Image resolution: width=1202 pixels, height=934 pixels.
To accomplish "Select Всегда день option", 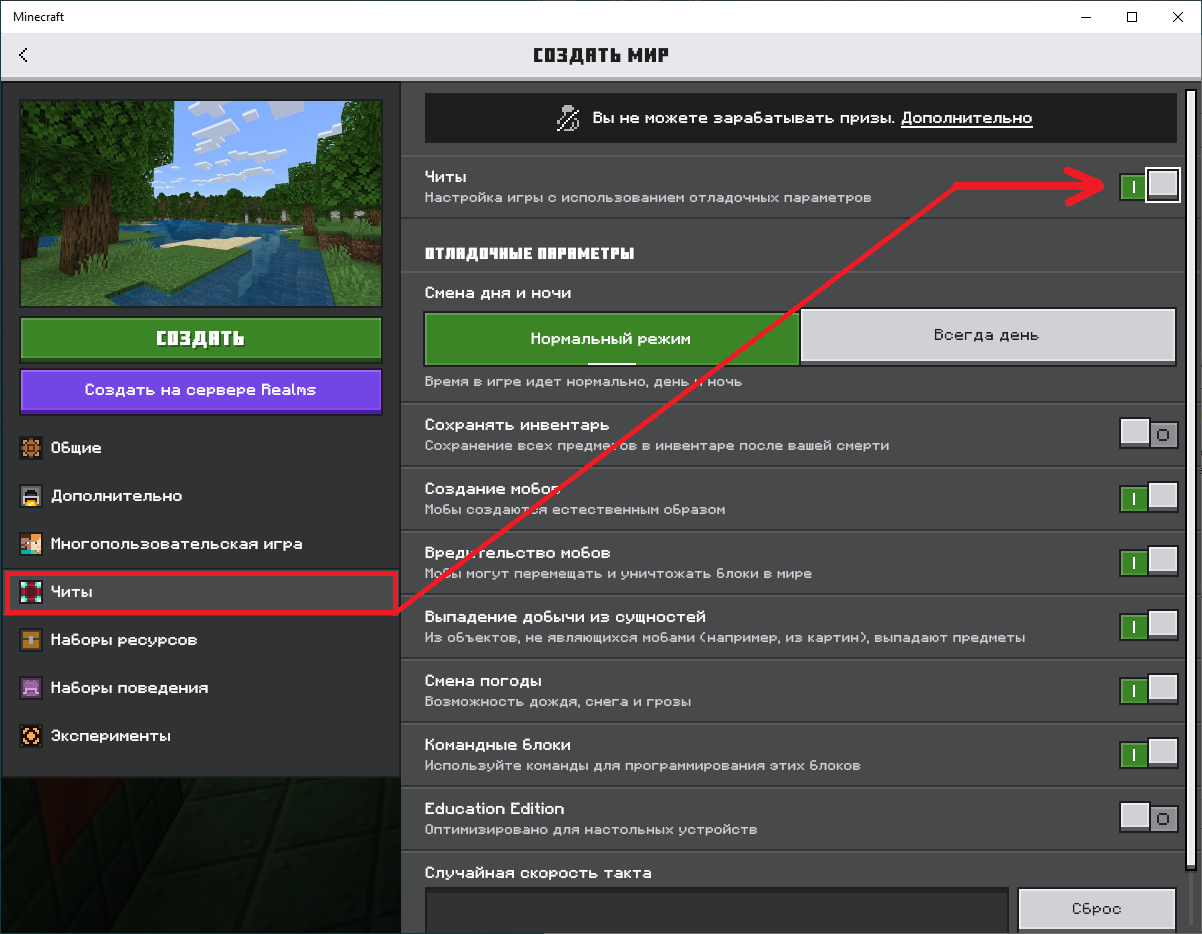I will 987,335.
